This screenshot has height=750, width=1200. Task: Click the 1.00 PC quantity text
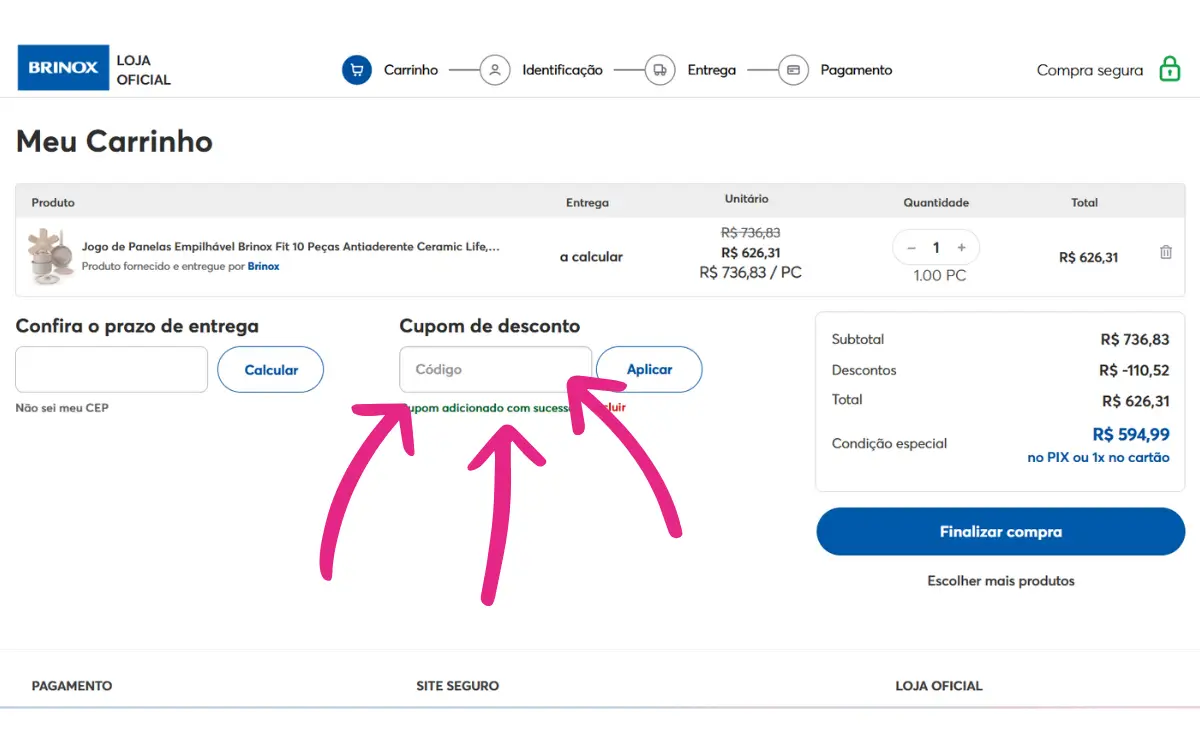pos(940,275)
